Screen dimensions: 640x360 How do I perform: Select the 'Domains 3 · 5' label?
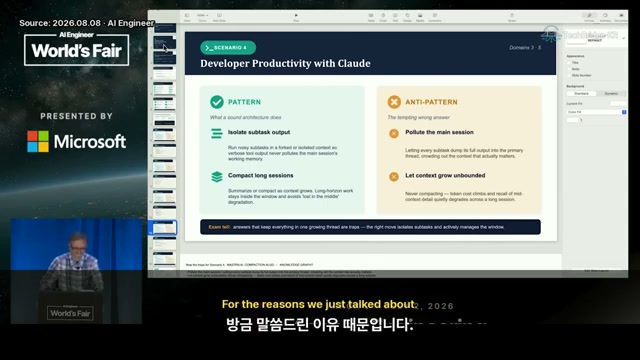pyautogui.click(x=525, y=48)
